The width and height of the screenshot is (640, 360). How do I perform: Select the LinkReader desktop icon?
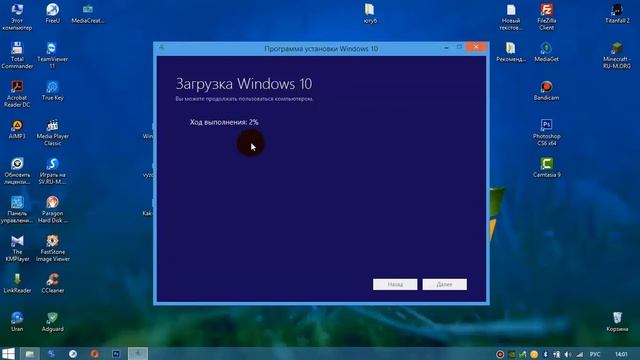tap(17, 283)
